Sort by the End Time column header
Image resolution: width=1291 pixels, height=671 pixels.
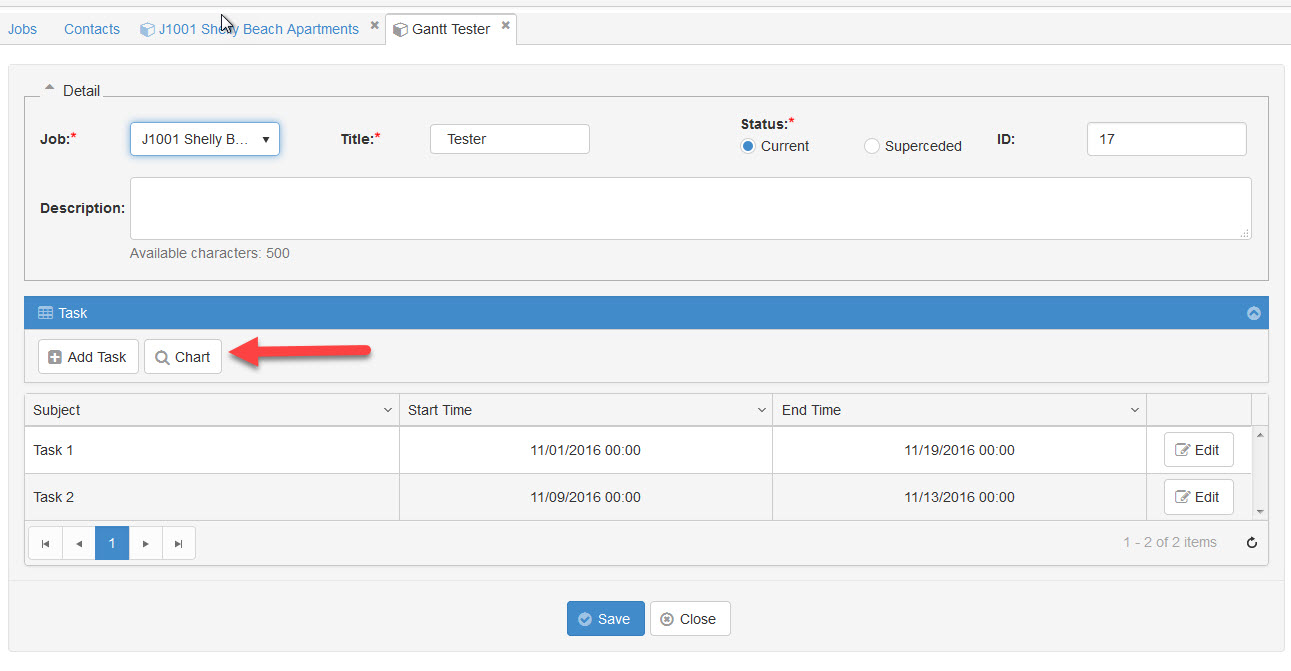[960, 410]
